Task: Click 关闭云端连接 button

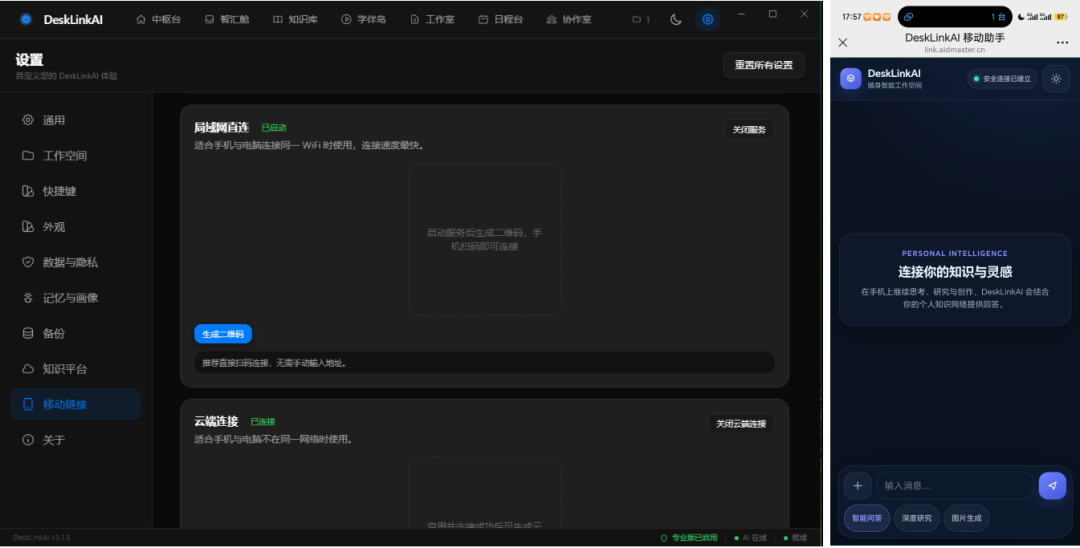Action: 741,423
